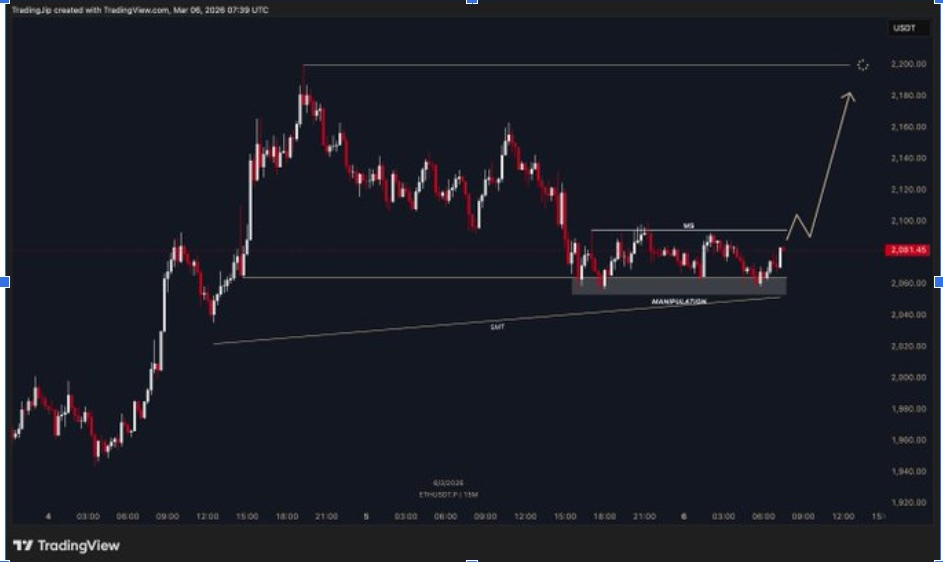Click the 2,100.00 price axis label

click(908, 221)
